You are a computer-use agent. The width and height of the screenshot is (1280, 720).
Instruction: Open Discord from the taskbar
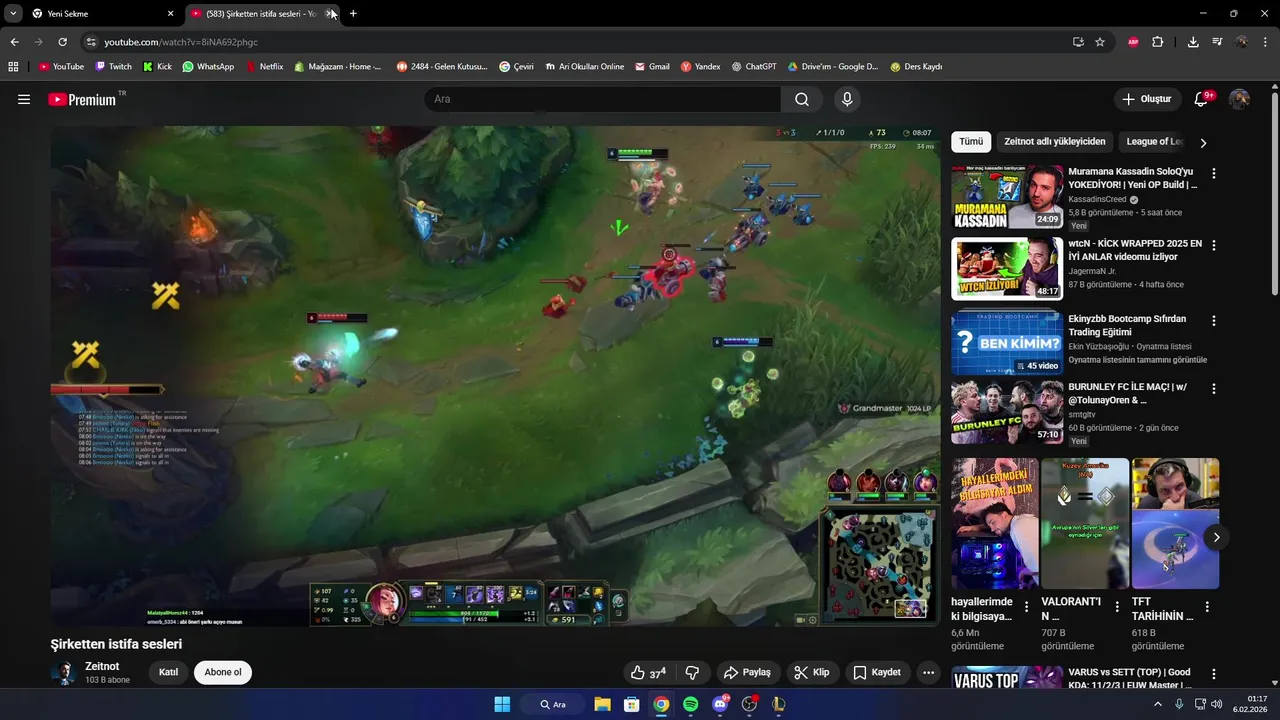720,704
